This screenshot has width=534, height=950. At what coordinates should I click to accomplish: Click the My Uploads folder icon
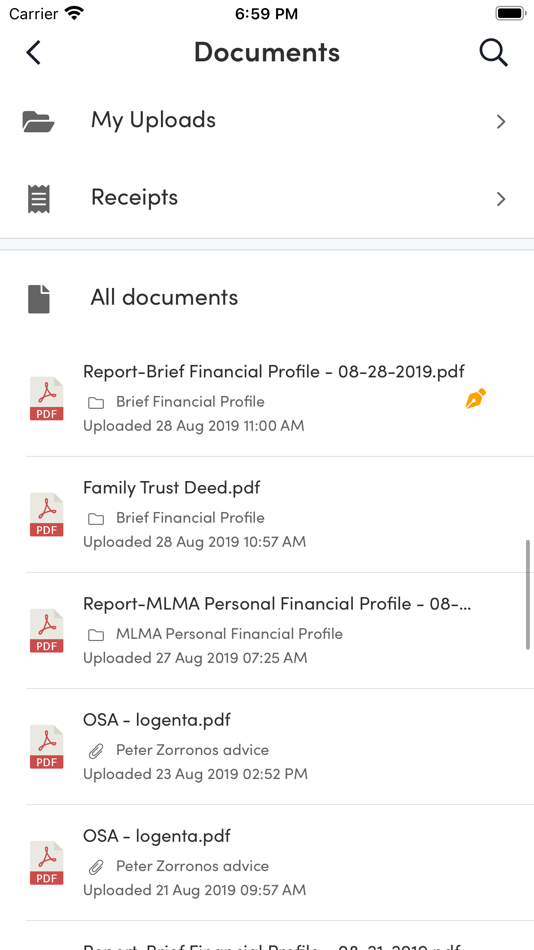coord(38,121)
